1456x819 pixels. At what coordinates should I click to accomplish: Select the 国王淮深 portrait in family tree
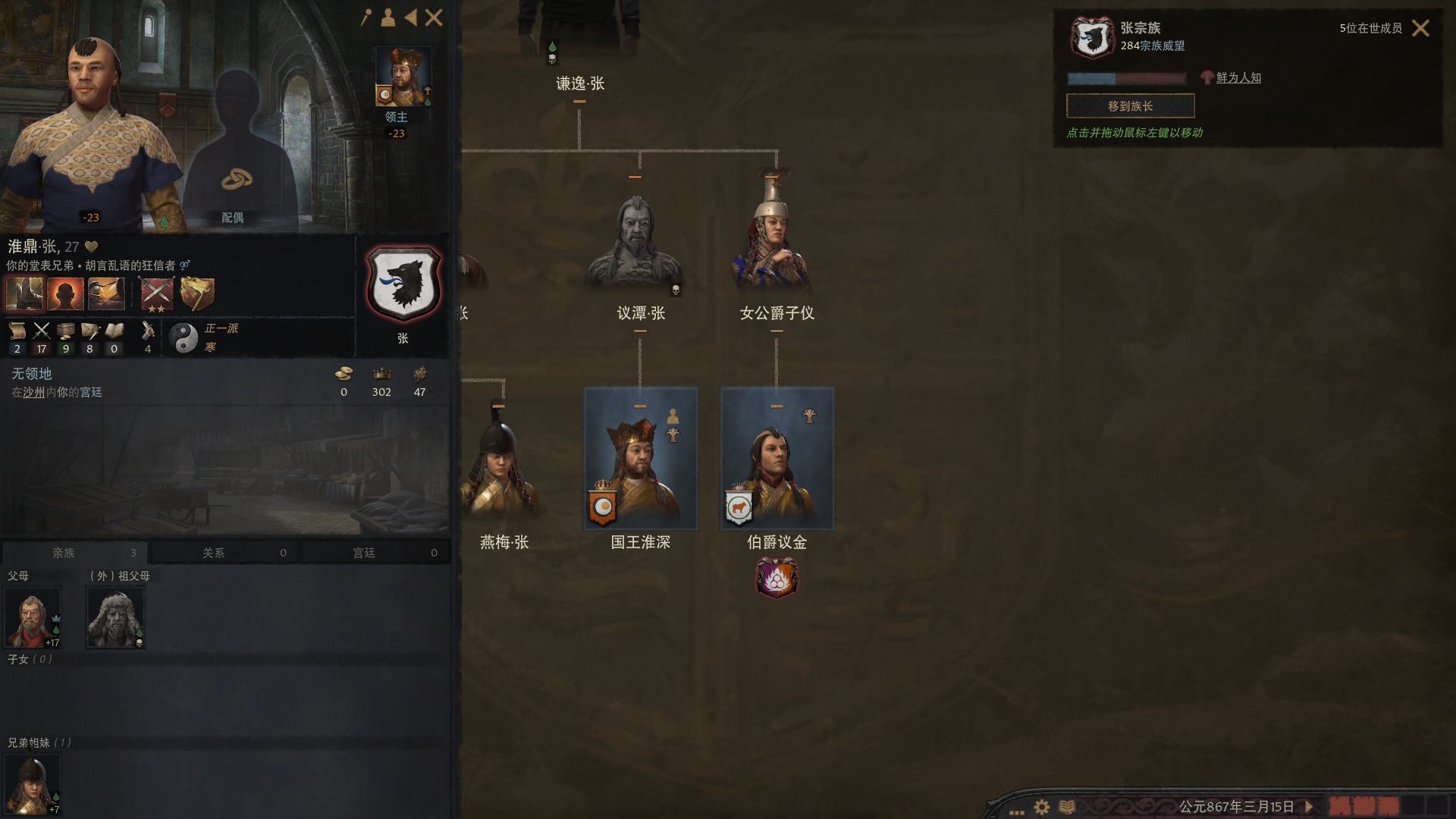coord(641,459)
